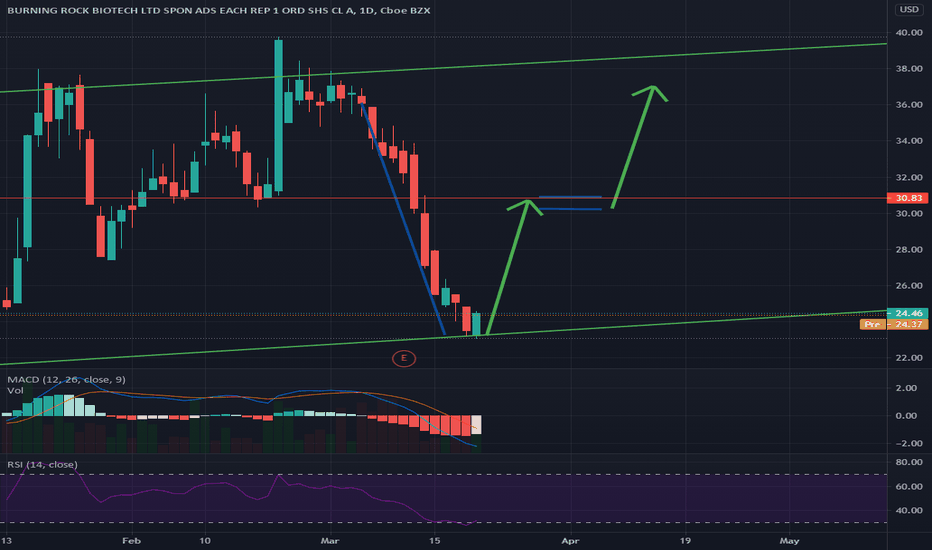Click the MACD (12, 26, close, 9) legend
This screenshot has width=932, height=550.
pyautogui.click(x=66, y=379)
